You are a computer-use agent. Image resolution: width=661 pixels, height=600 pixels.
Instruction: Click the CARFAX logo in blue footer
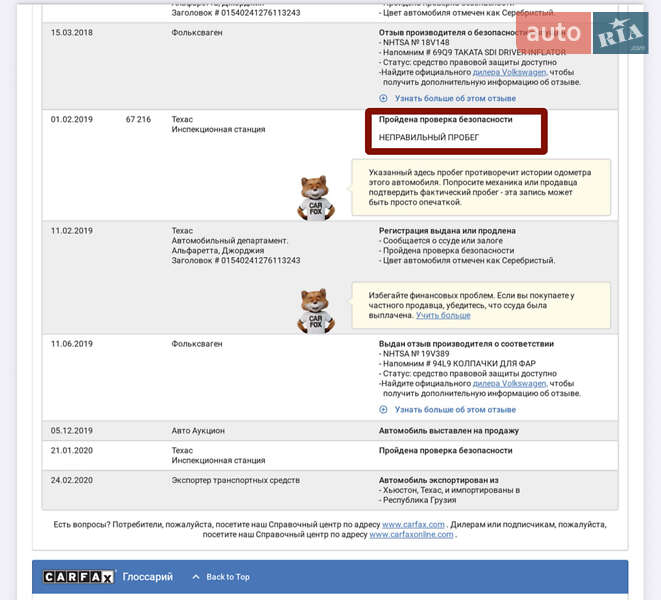click(x=78, y=576)
